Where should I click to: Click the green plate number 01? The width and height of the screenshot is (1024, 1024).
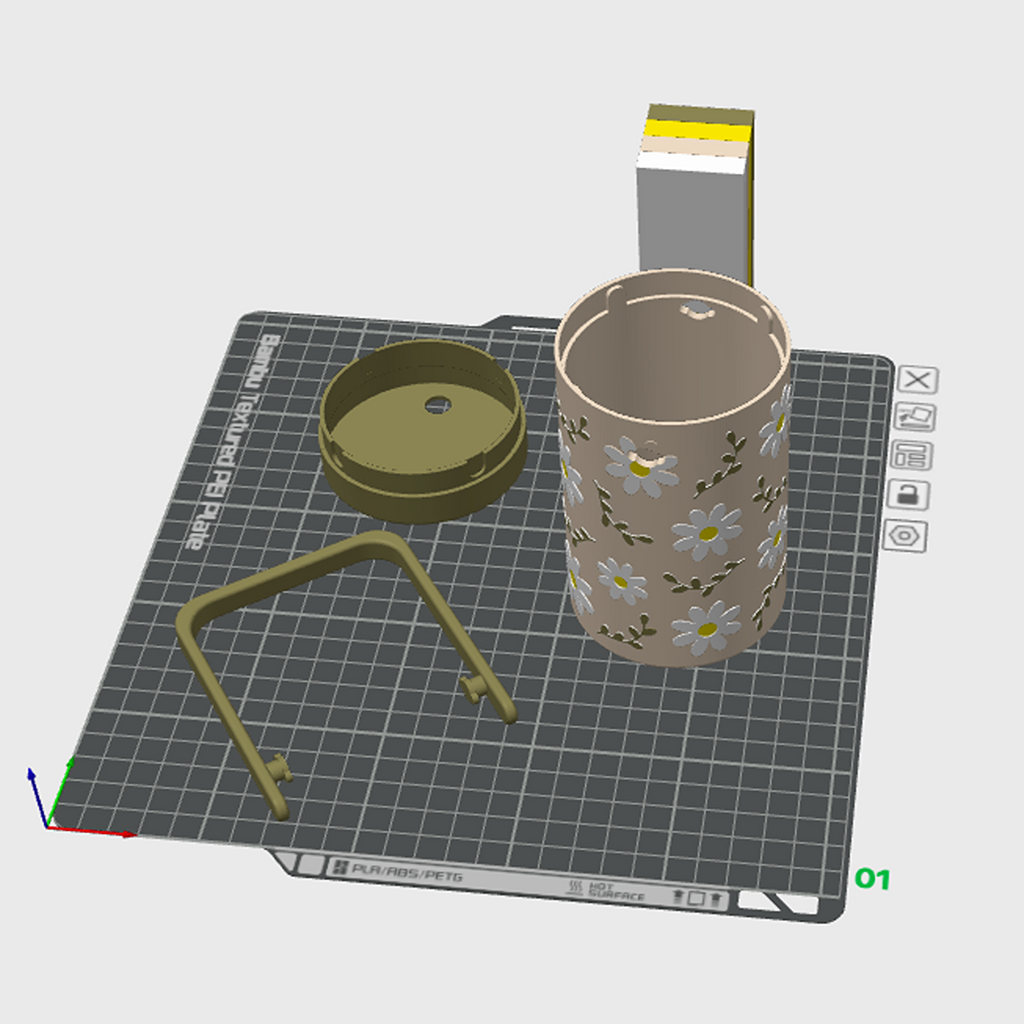[872, 879]
